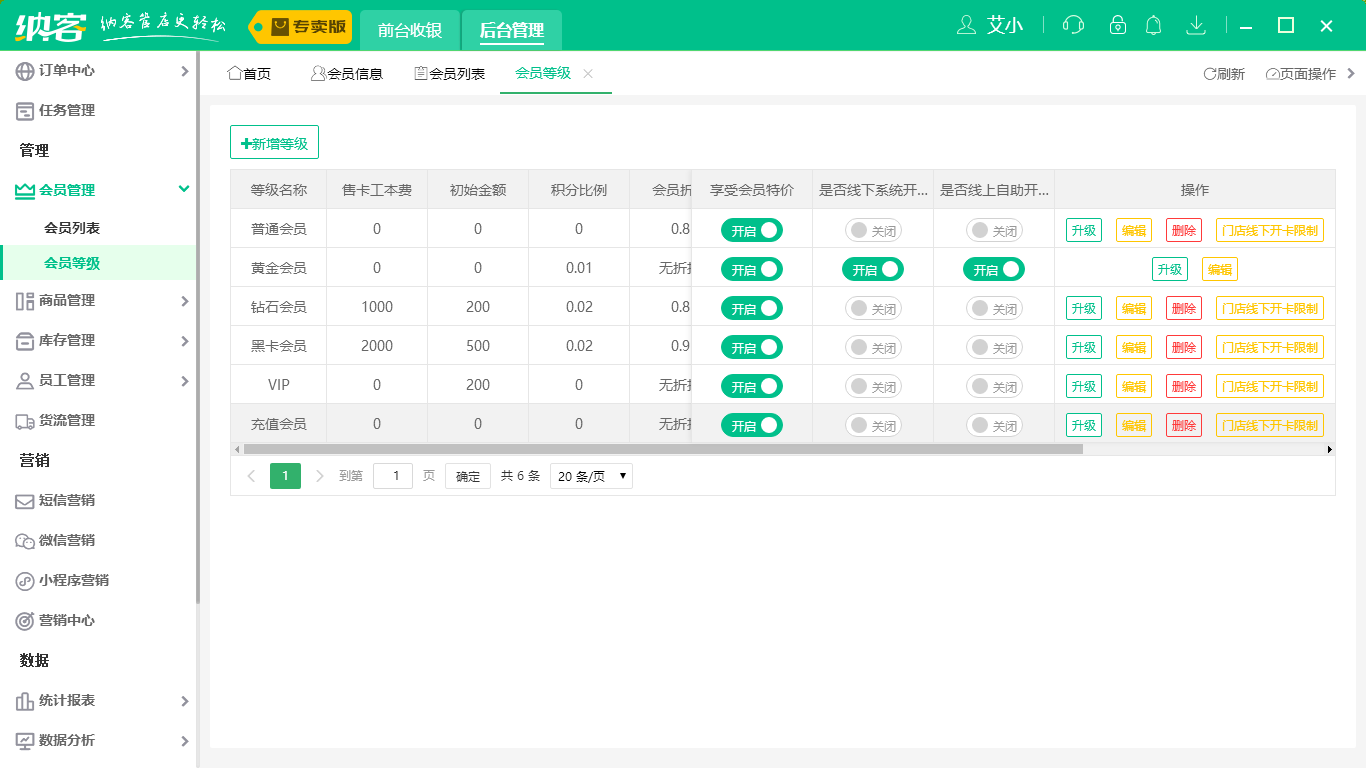Click the 刷新 refresh icon
The image size is (1366, 768).
1209,74
